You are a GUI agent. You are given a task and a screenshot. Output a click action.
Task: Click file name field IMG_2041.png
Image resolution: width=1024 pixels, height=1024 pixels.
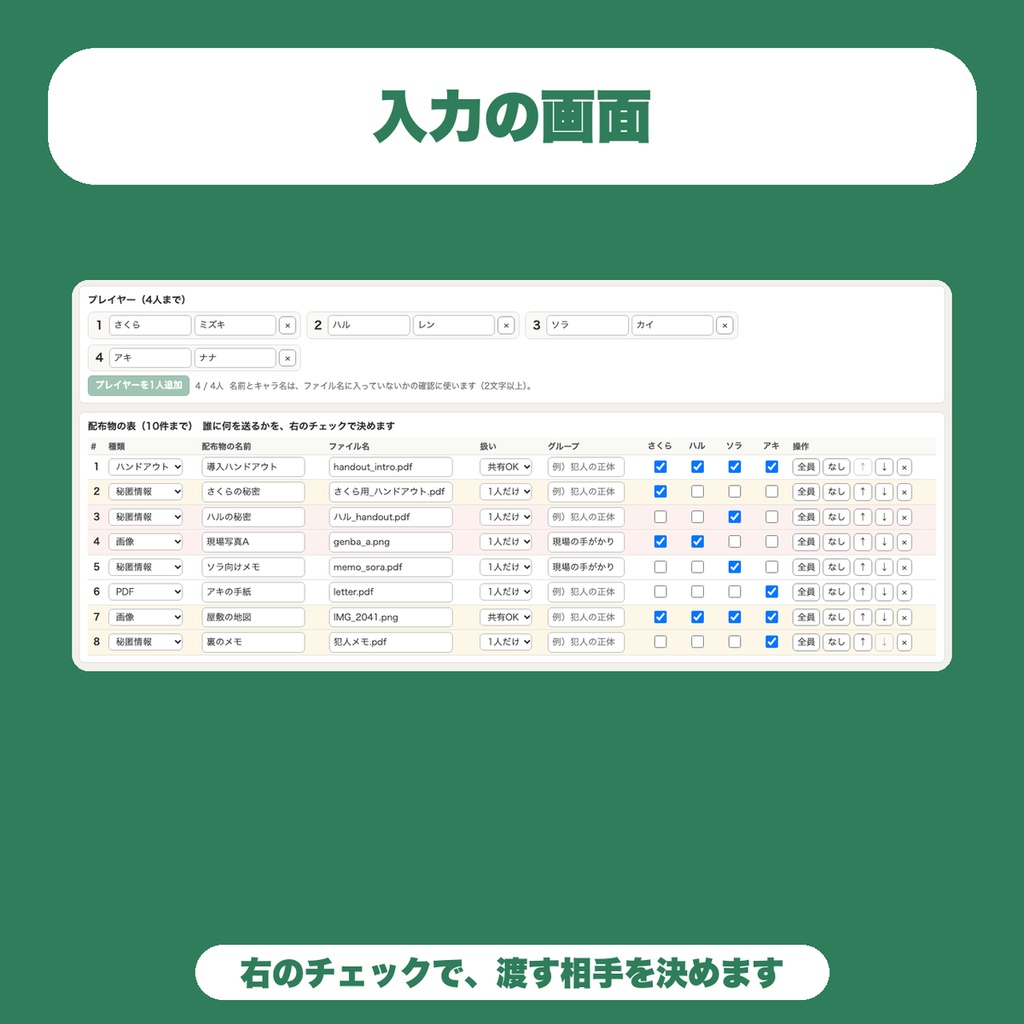tap(391, 617)
